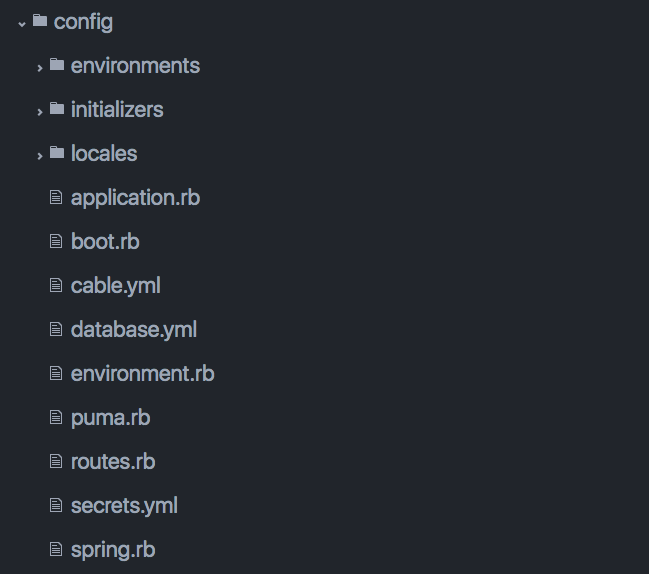649x574 pixels.
Task: Click the initializers folder icon
Action: point(57,108)
